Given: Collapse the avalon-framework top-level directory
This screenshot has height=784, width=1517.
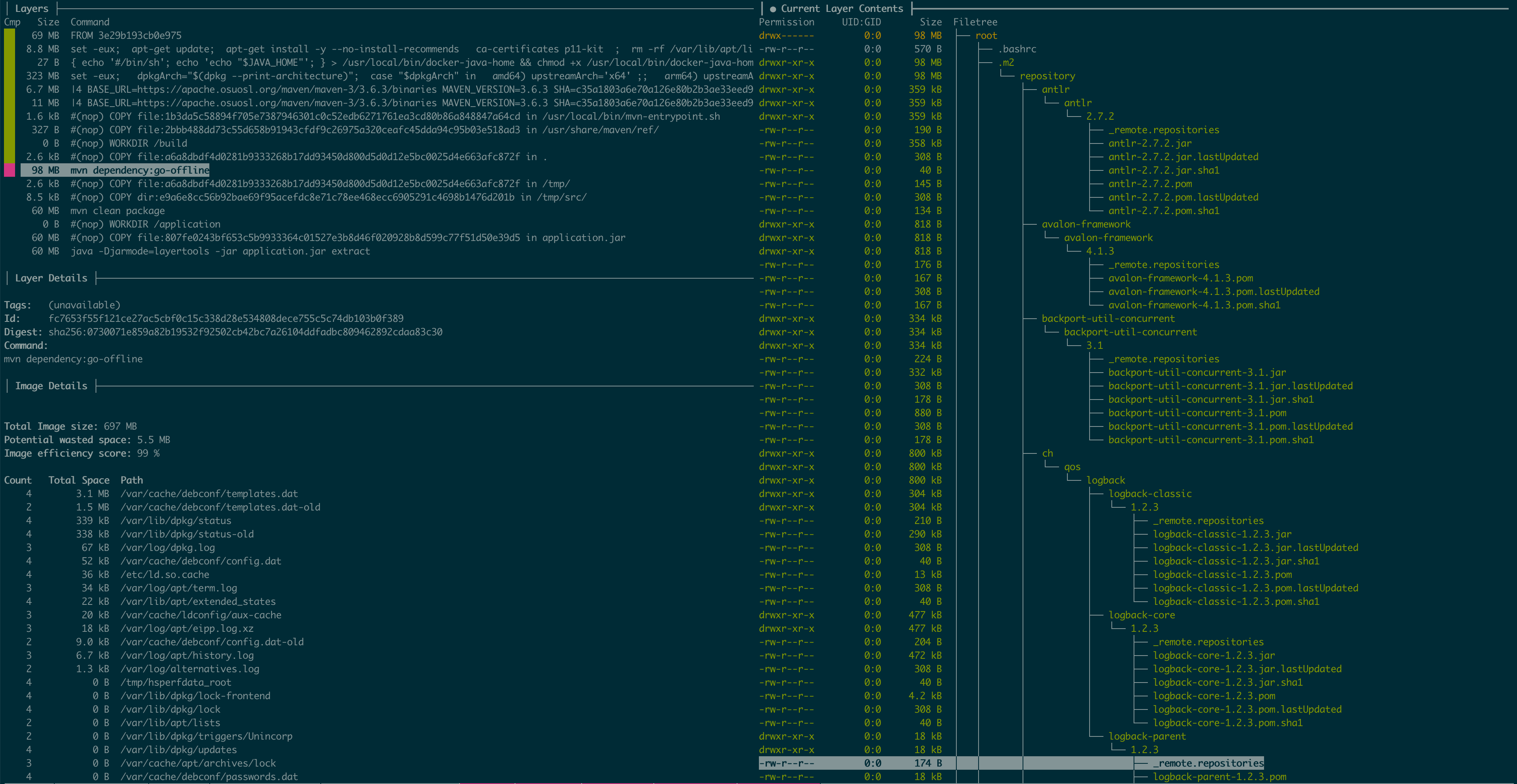Looking at the screenshot, I should pos(1085,224).
